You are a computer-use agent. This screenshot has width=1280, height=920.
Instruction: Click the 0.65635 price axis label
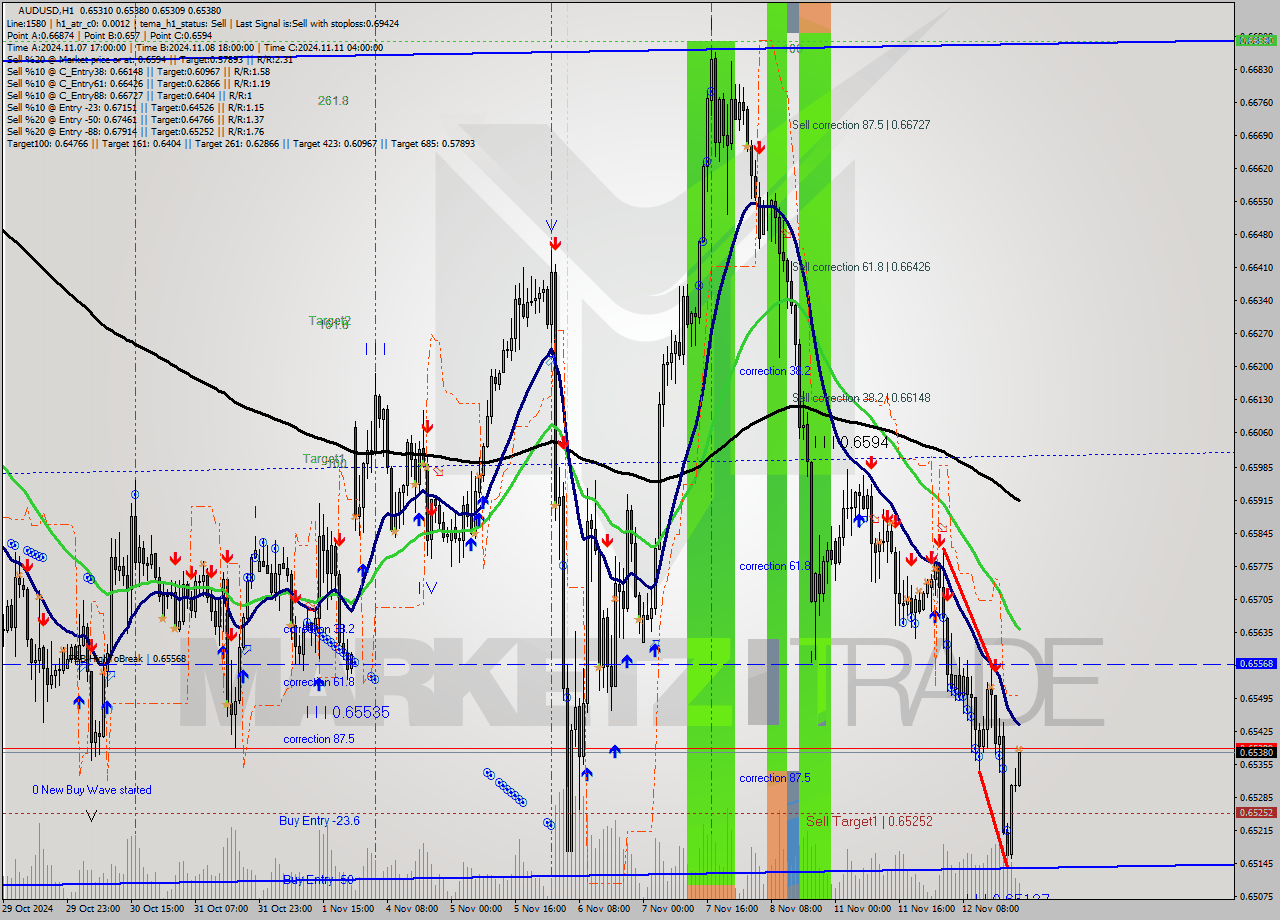(x=1256, y=632)
